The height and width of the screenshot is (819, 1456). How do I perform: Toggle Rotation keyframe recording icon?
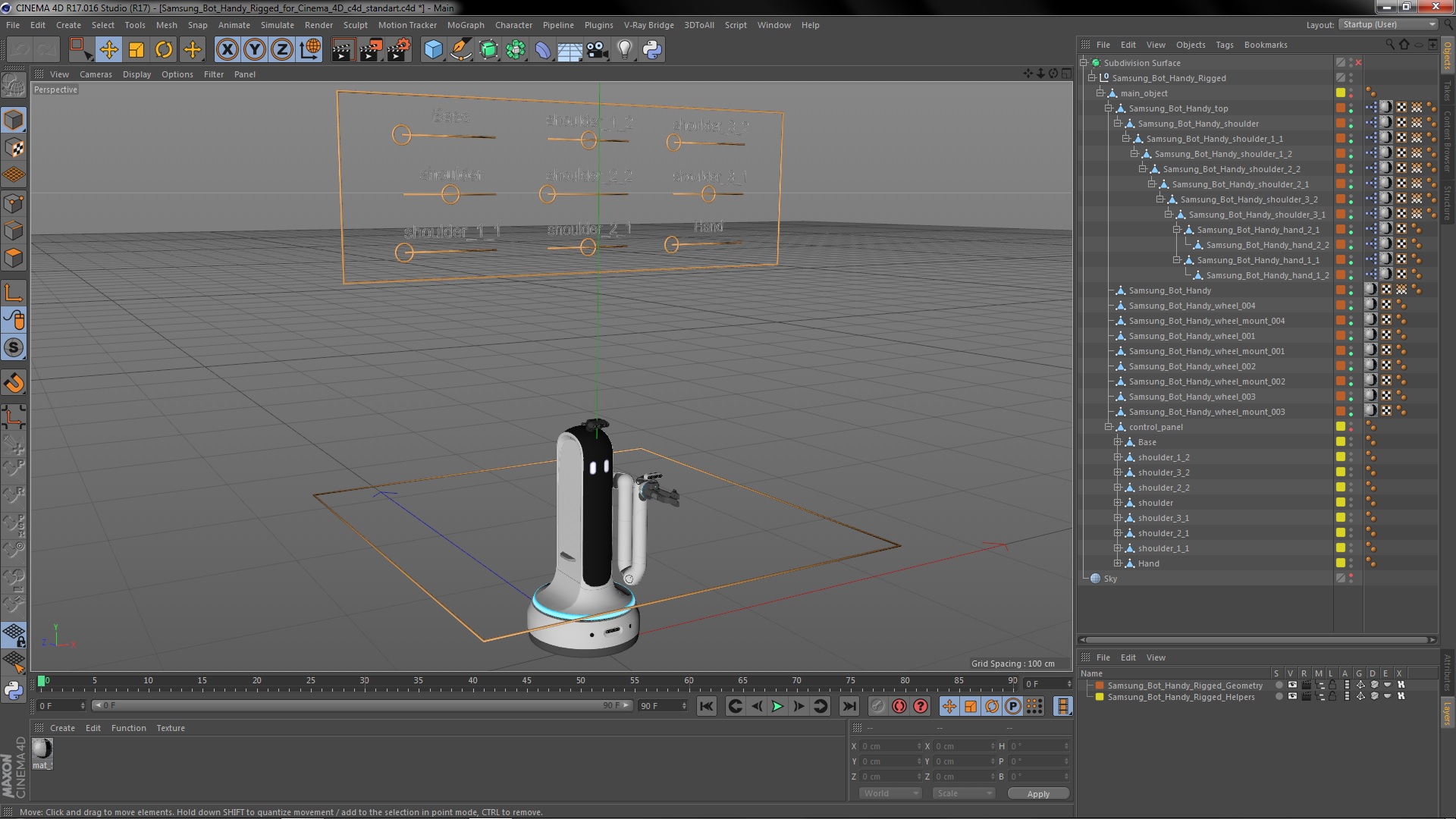pyautogui.click(x=992, y=706)
